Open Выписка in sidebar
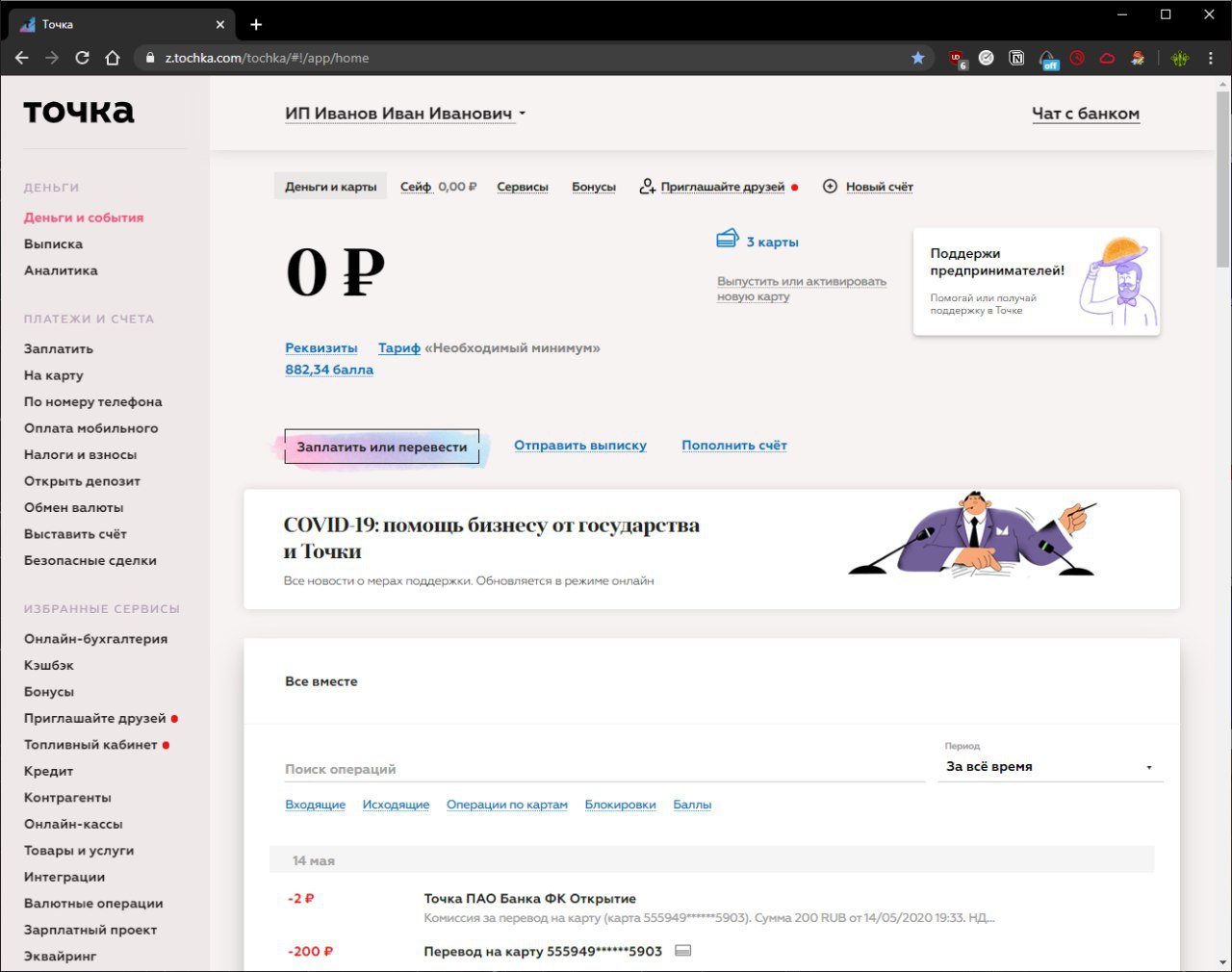Image resolution: width=1232 pixels, height=972 pixels. (x=53, y=244)
